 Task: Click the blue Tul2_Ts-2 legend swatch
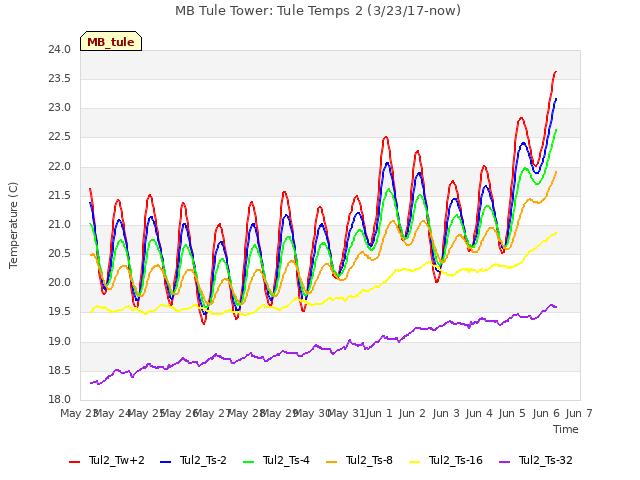[165, 462]
